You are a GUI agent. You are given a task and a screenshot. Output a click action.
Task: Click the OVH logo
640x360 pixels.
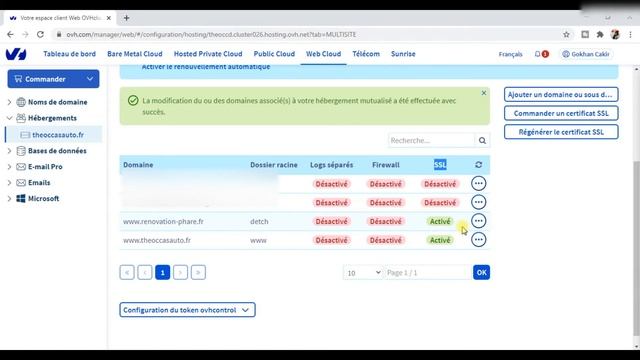click(16, 54)
